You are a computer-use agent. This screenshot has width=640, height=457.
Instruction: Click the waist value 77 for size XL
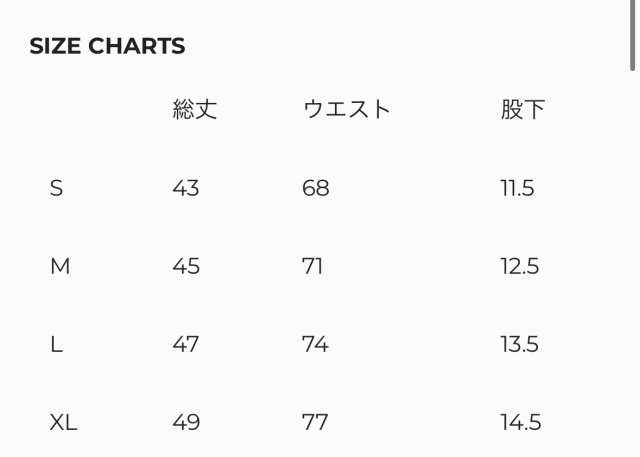[315, 422]
